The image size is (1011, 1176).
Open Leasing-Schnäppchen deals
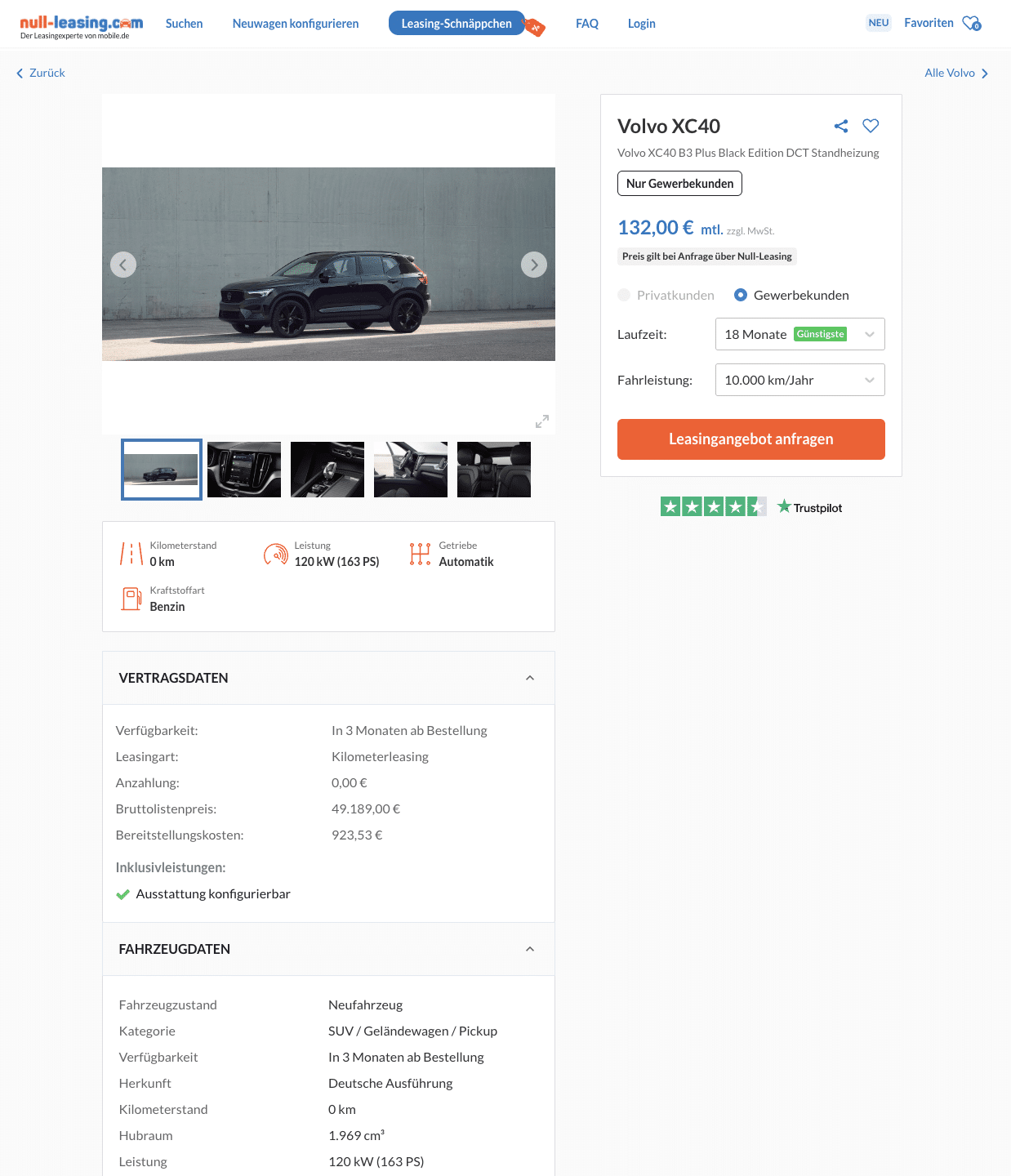[x=457, y=23]
